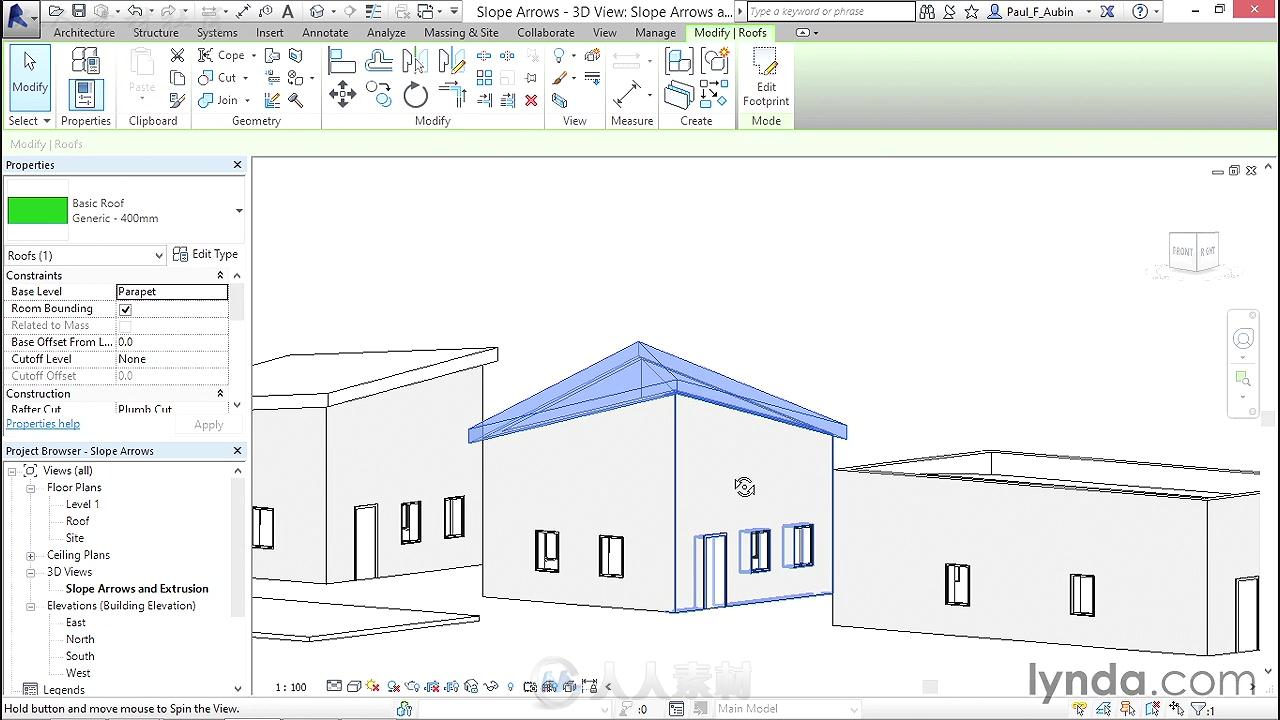
Task: Click the Edit Footprint tool
Action: tap(766, 78)
